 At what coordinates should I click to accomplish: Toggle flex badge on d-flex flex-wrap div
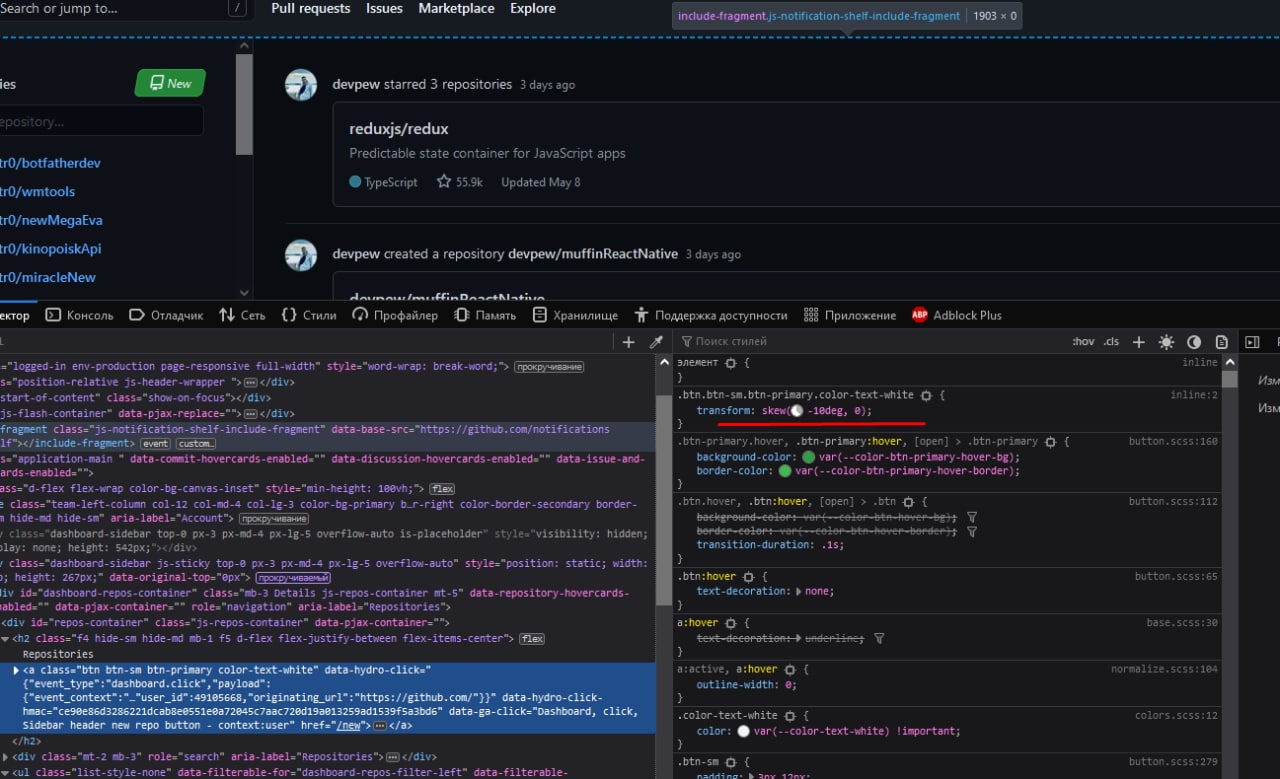click(x=442, y=489)
